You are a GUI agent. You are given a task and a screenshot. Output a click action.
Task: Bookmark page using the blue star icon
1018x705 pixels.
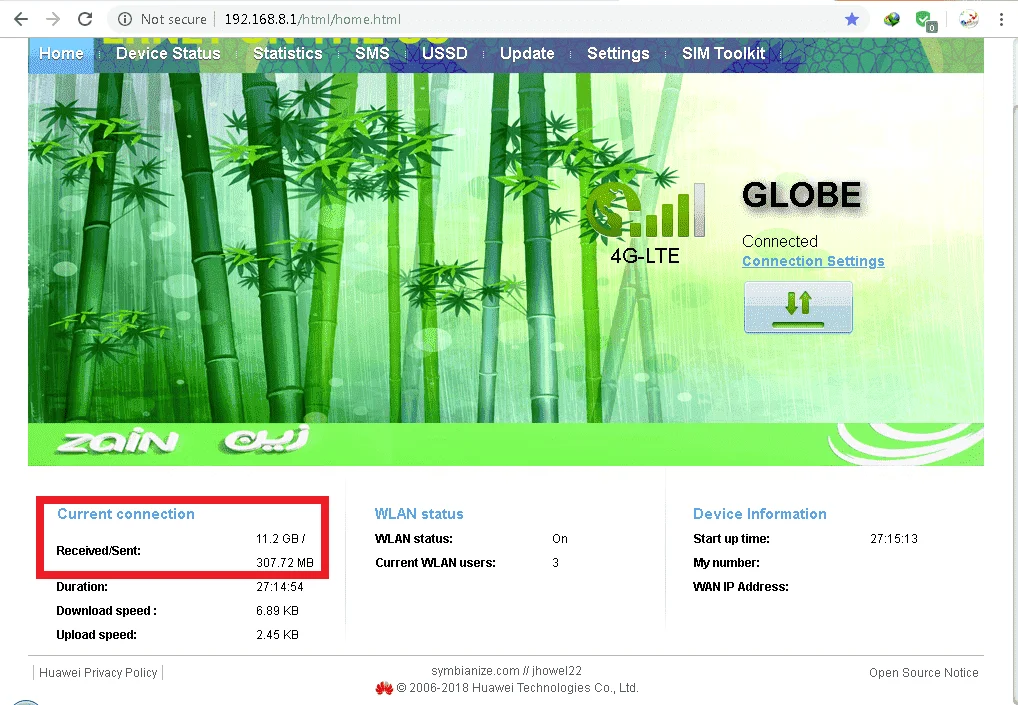852,19
